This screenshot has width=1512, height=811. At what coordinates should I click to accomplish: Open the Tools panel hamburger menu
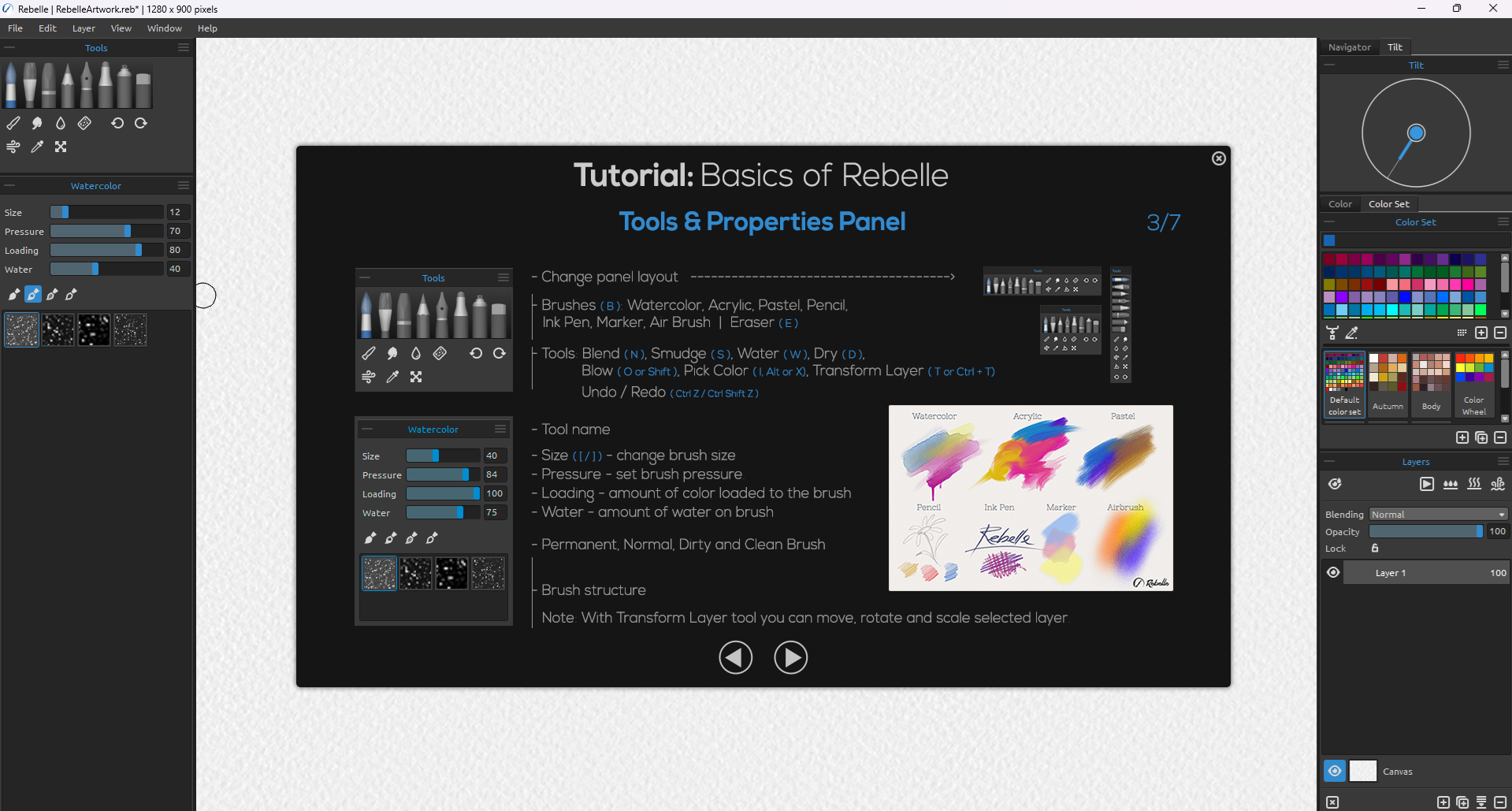[x=184, y=47]
